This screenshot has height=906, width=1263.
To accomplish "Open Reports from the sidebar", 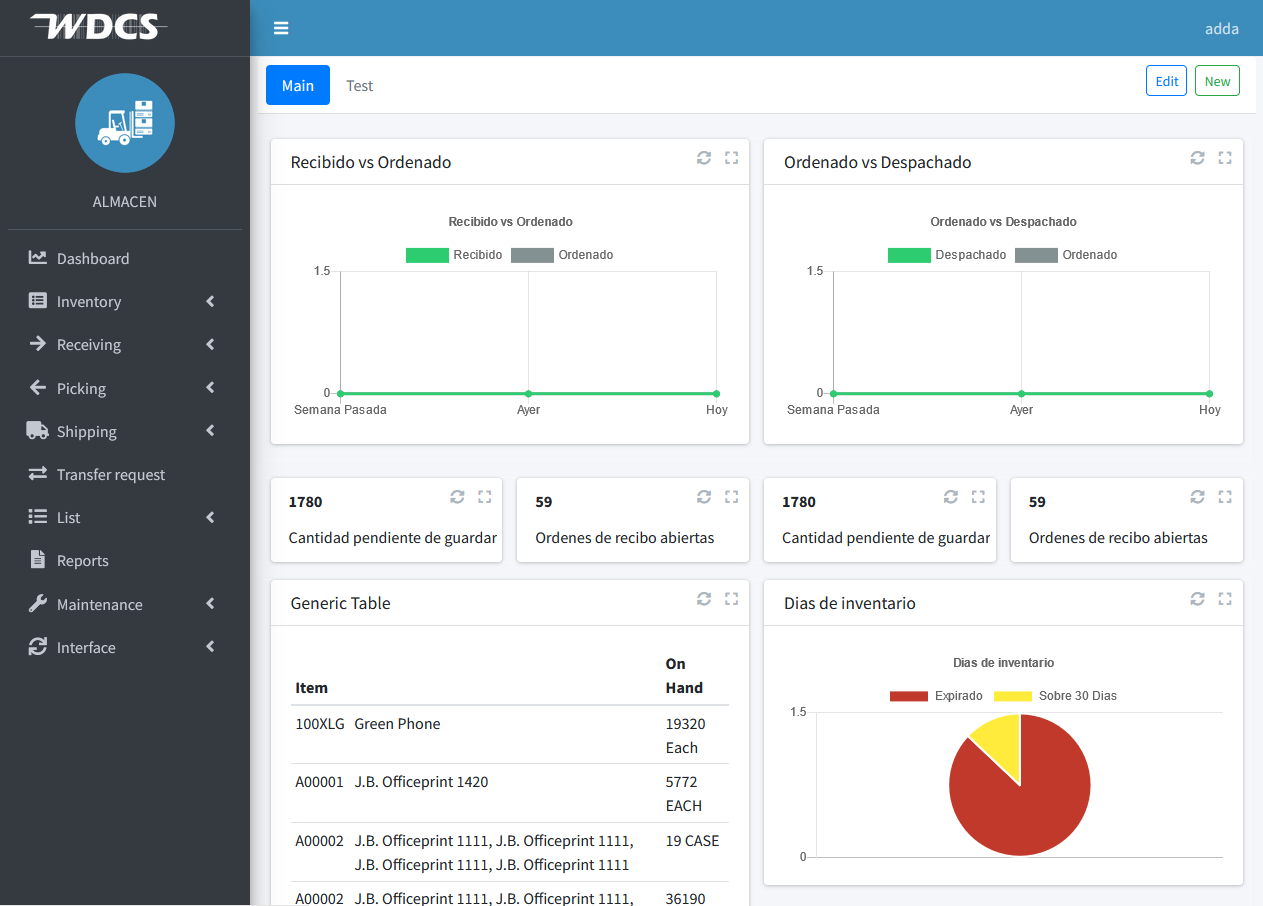I will [82, 561].
